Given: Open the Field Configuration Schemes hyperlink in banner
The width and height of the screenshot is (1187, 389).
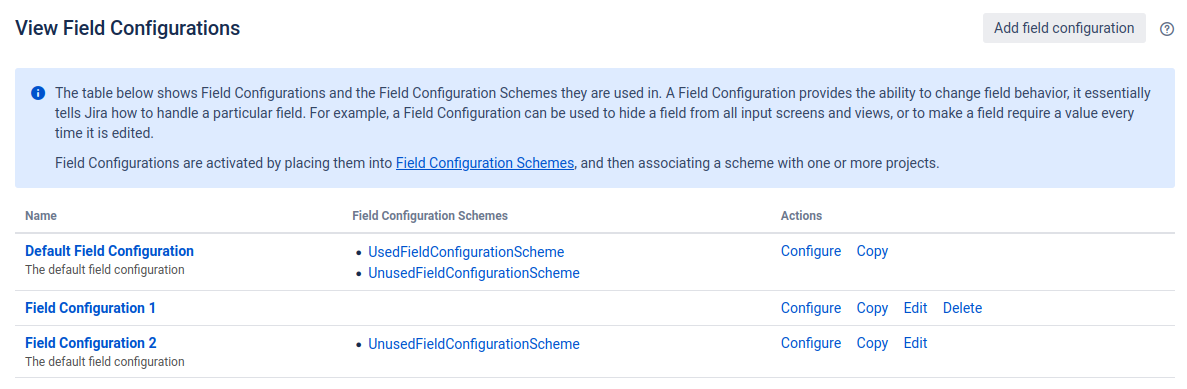Looking at the screenshot, I should point(484,163).
